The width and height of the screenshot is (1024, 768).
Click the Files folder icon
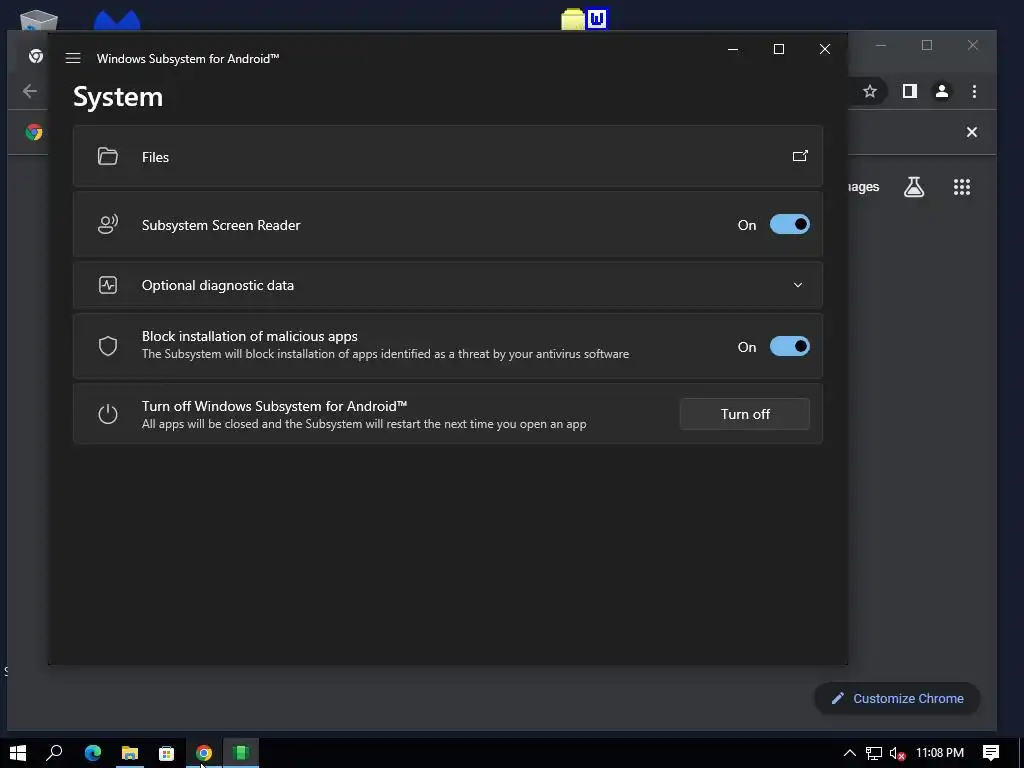(x=108, y=156)
